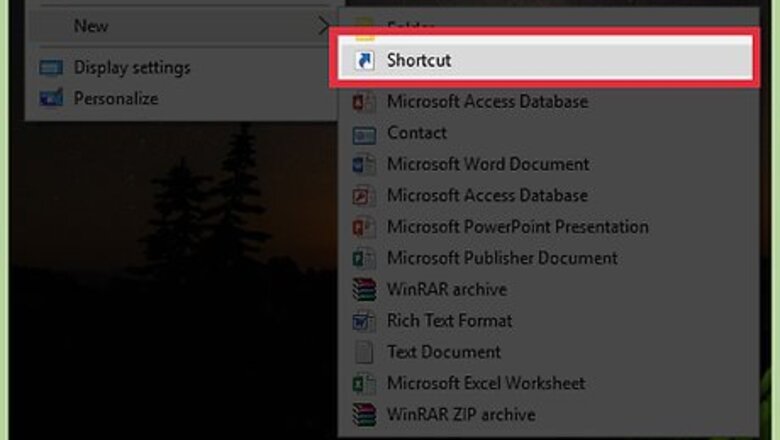The width and height of the screenshot is (780, 440).
Task: Create a new Microsoft Word Document
Action: click(x=549, y=164)
